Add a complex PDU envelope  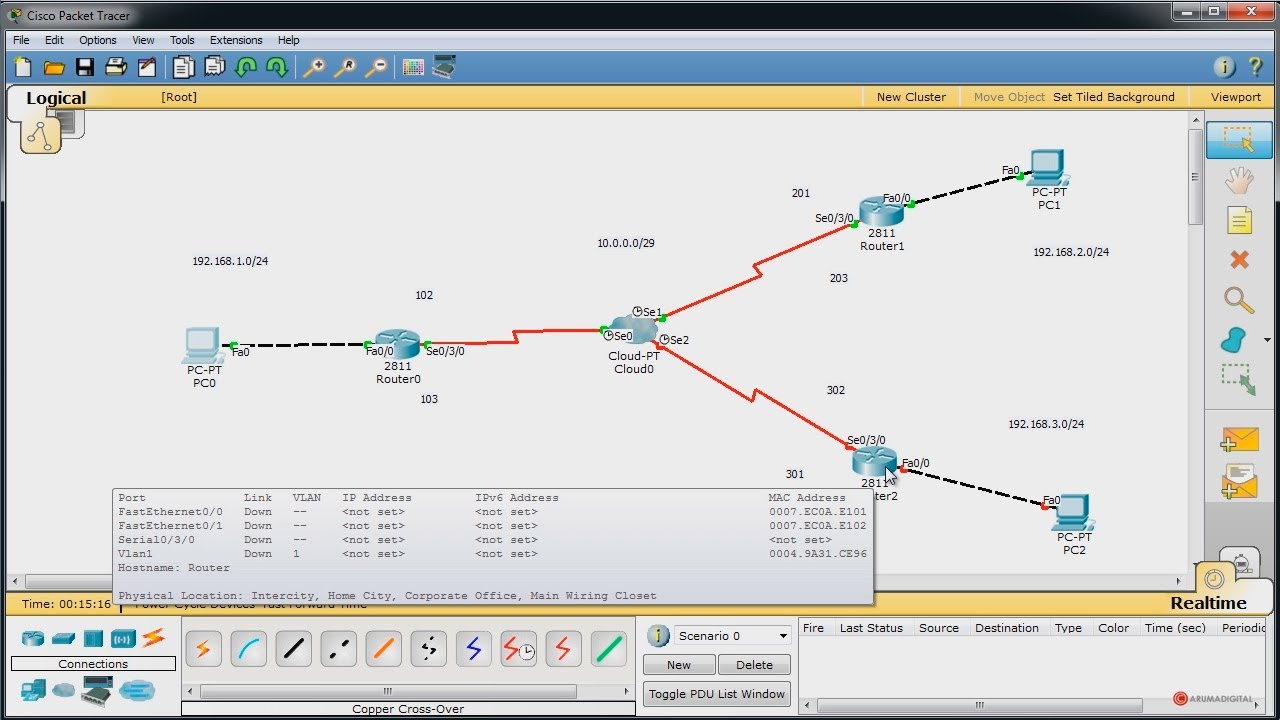pyautogui.click(x=1239, y=480)
